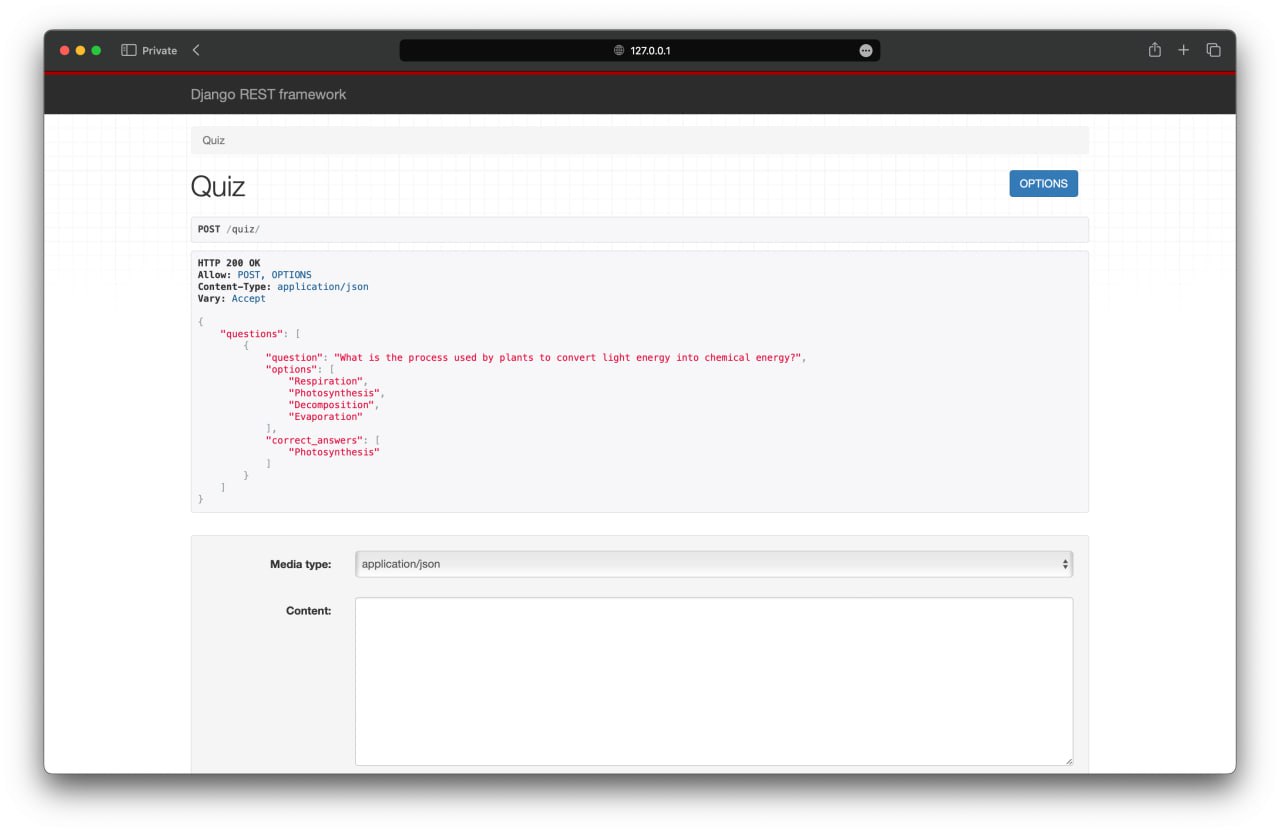Click the 127.0.0.1 address bar

point(650,50)
